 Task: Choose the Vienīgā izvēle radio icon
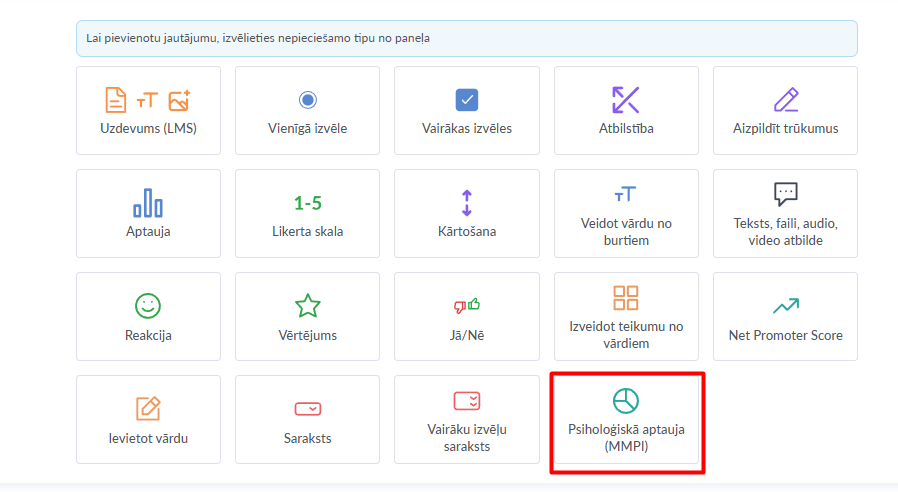(307, 100)
